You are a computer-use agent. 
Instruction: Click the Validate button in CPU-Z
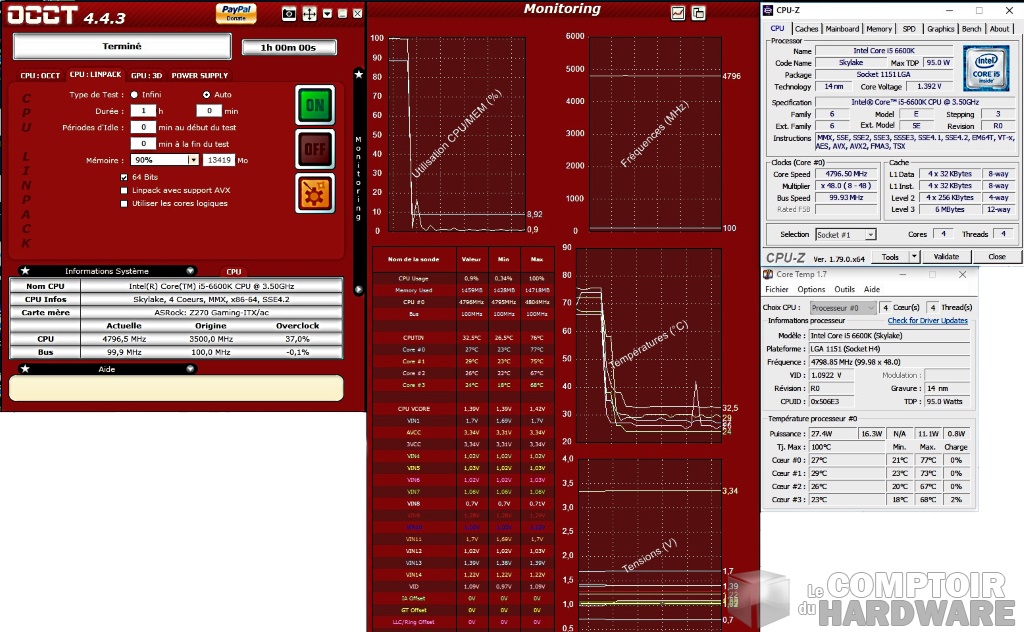(946, 257)
